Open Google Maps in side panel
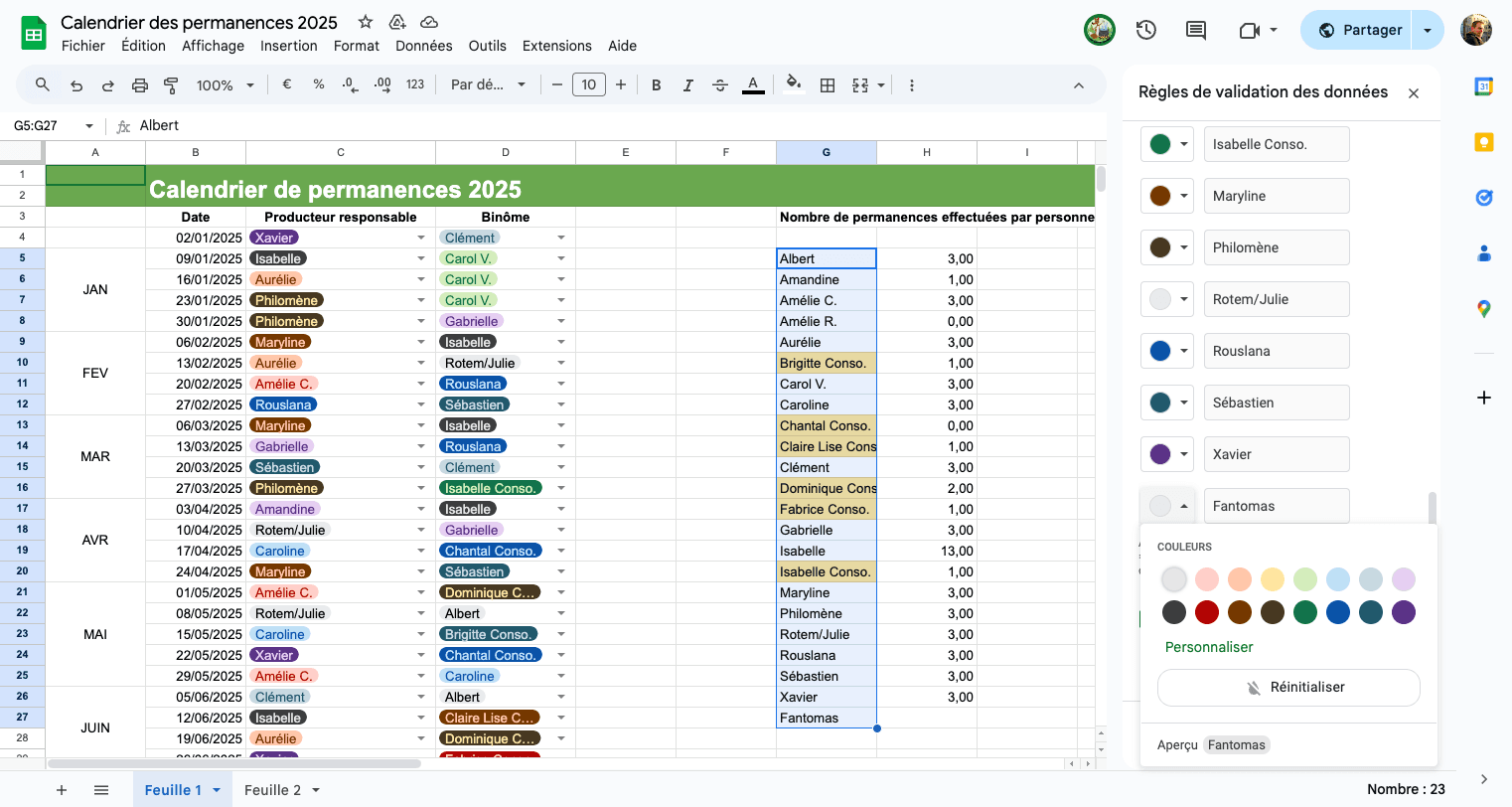Image resolution: width=1512 pixels, height=807 pixels. [1484, 309]
